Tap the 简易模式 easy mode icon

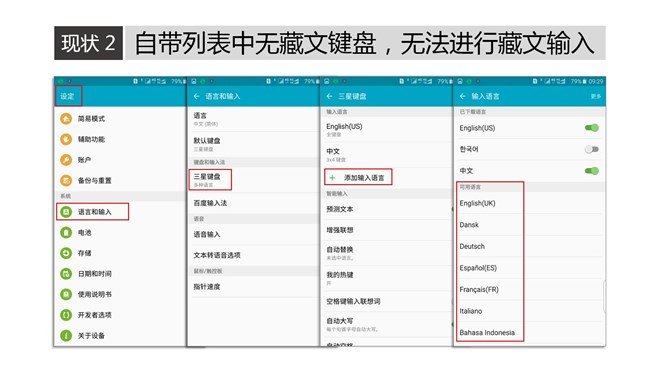click(x=66, y=119)
